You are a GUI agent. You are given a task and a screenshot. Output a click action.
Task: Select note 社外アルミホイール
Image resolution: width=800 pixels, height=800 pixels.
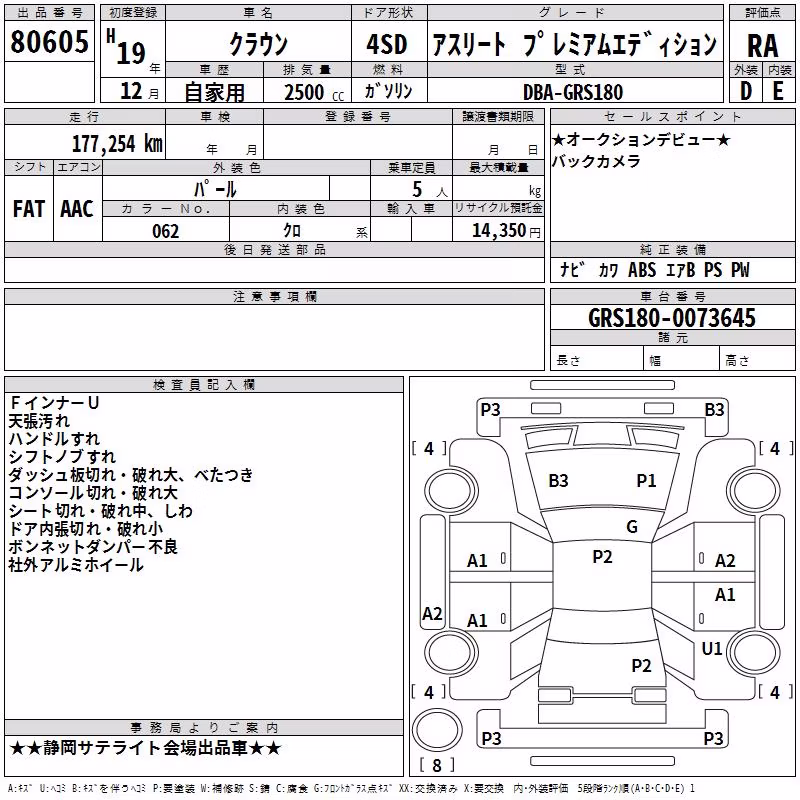coord(76,565)
